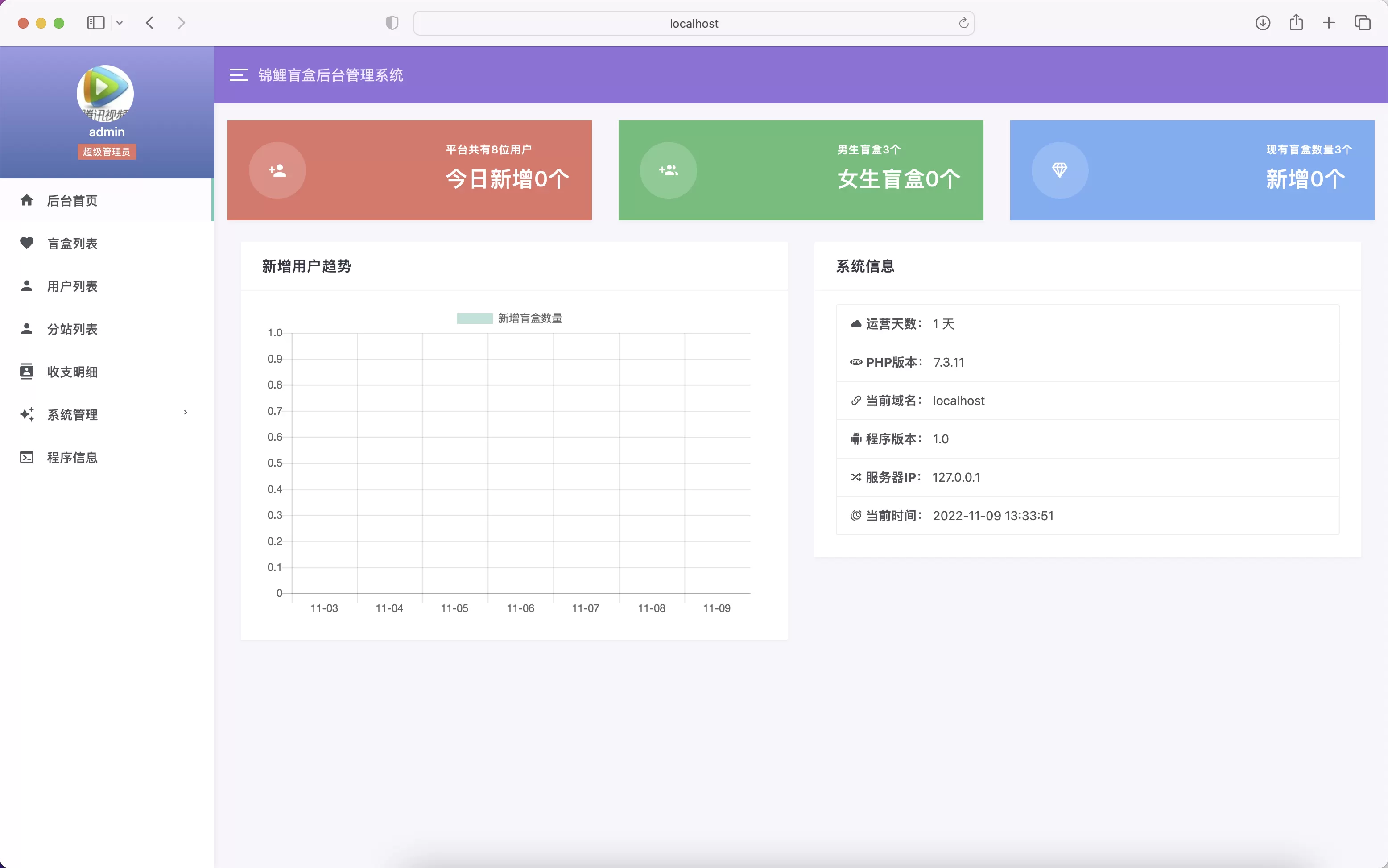Image resolution: width=1388 pixels, height=868 pixels.
Task: Open 后台首页 from sidebar
Action: coord(106,200)
